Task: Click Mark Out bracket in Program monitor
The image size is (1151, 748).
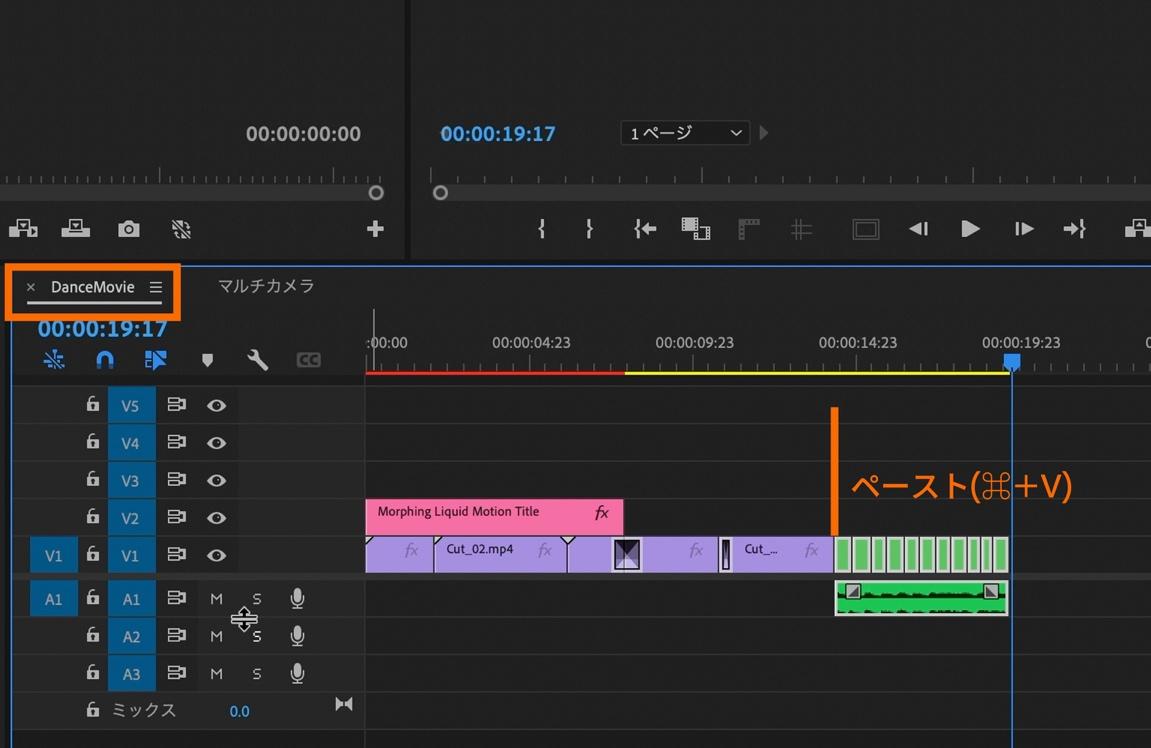Action: point(589,229)
